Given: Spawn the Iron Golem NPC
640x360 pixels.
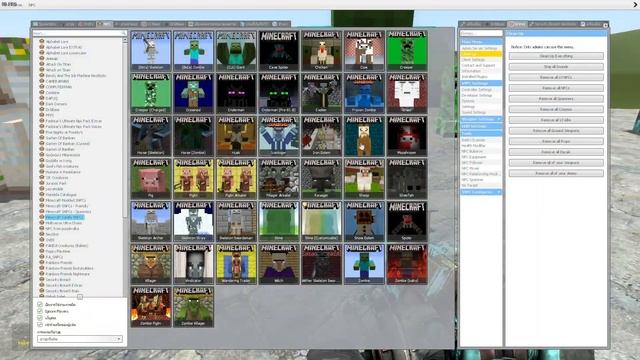Looking at the screenshot, I should coord(321,136).
